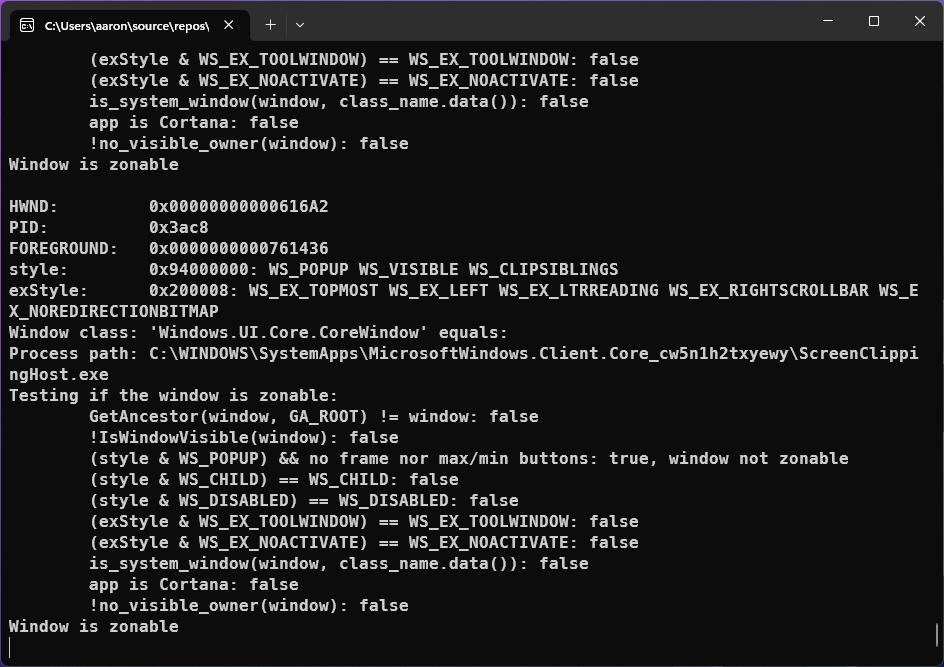Click the exStyle WS_EX_TOPMOST flags line
Viewport: 944px width, 667px height.
click(400, 290)
